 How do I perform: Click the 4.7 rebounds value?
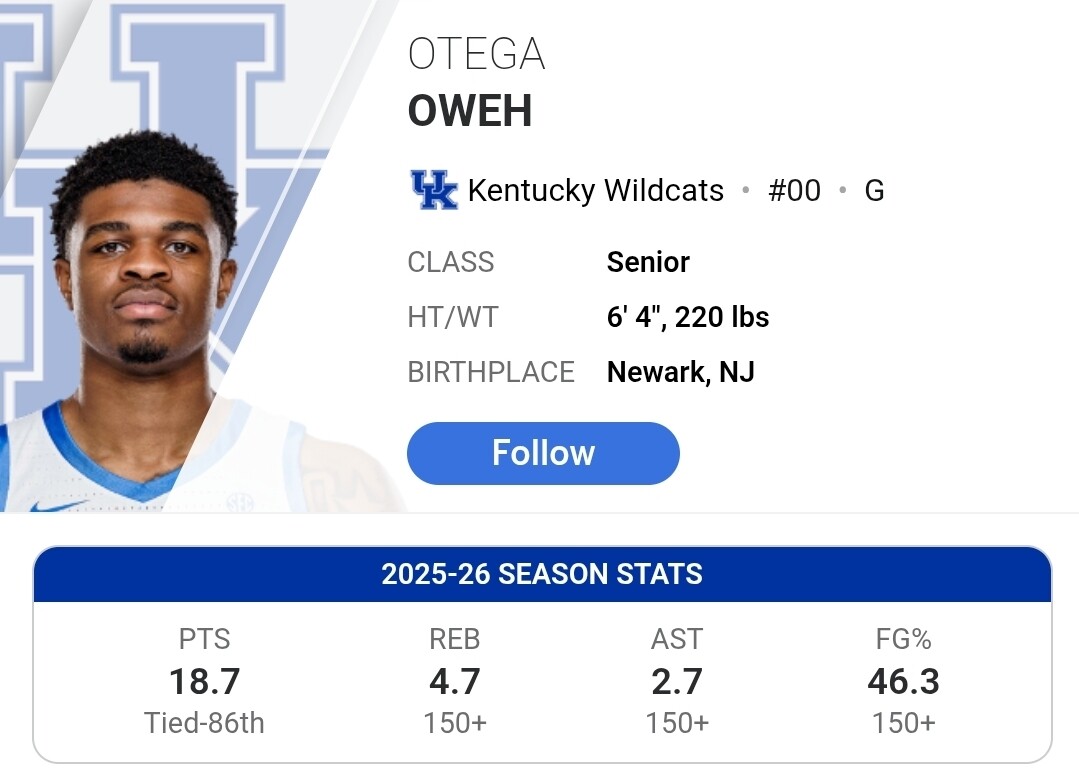click(x=454, y=681)
